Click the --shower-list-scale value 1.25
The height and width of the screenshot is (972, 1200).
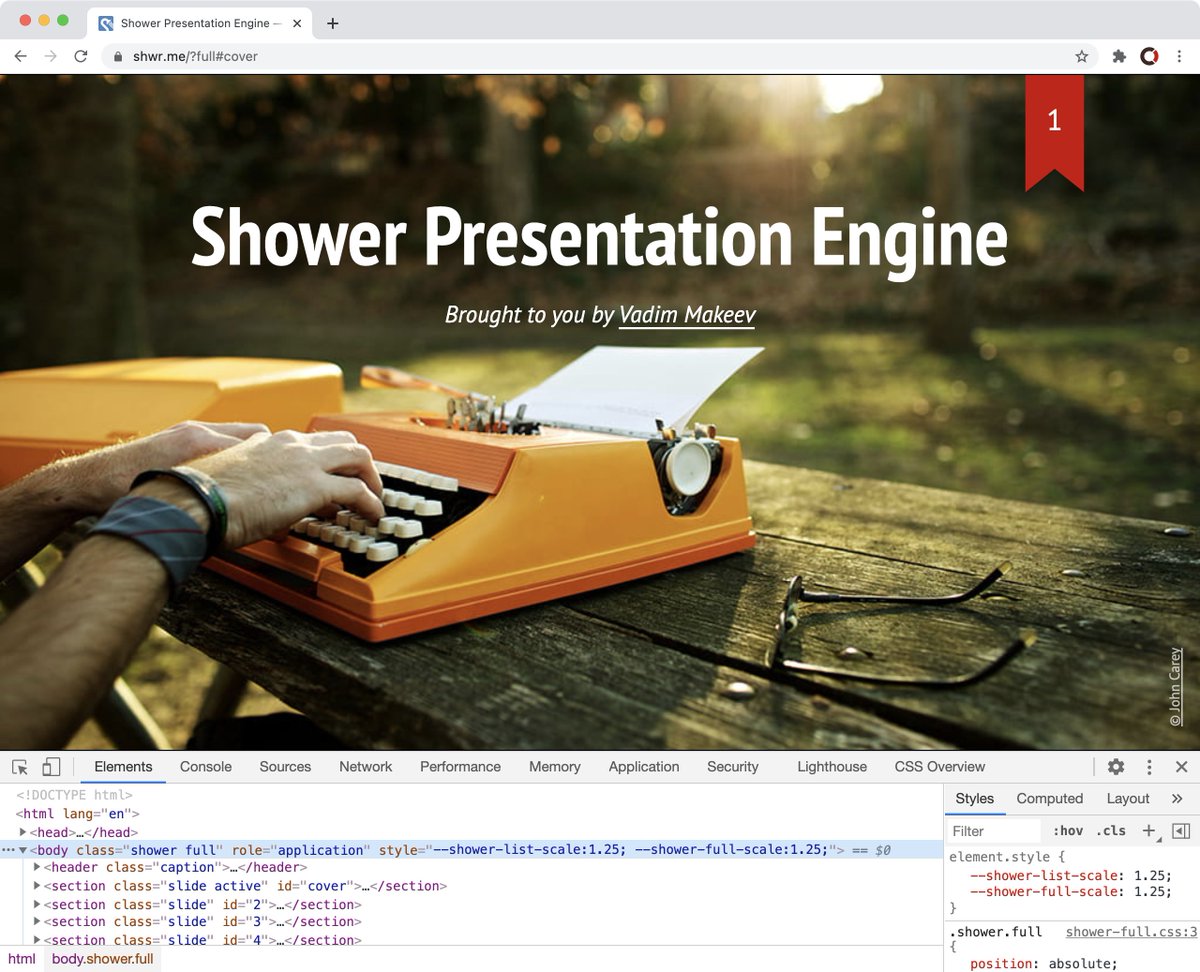1151,875
